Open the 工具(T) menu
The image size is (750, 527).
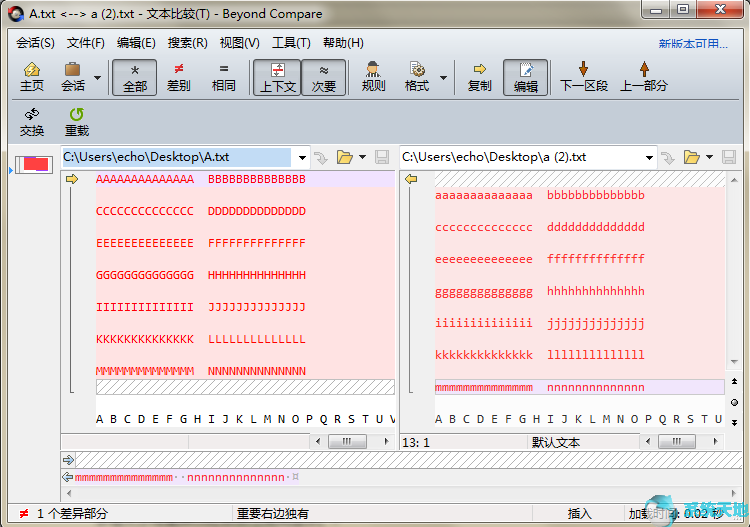pyautogui.click(x=291, y=43)
